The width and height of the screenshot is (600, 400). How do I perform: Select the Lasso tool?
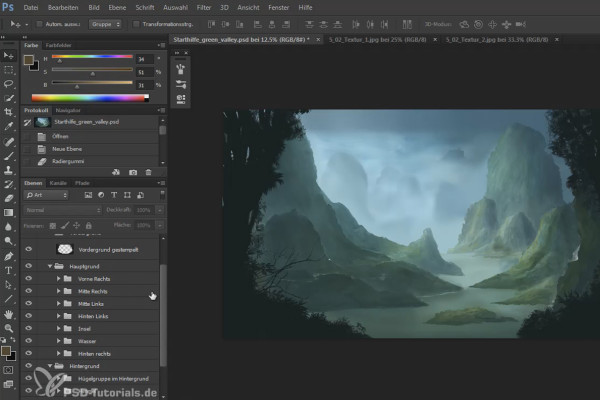8,84
